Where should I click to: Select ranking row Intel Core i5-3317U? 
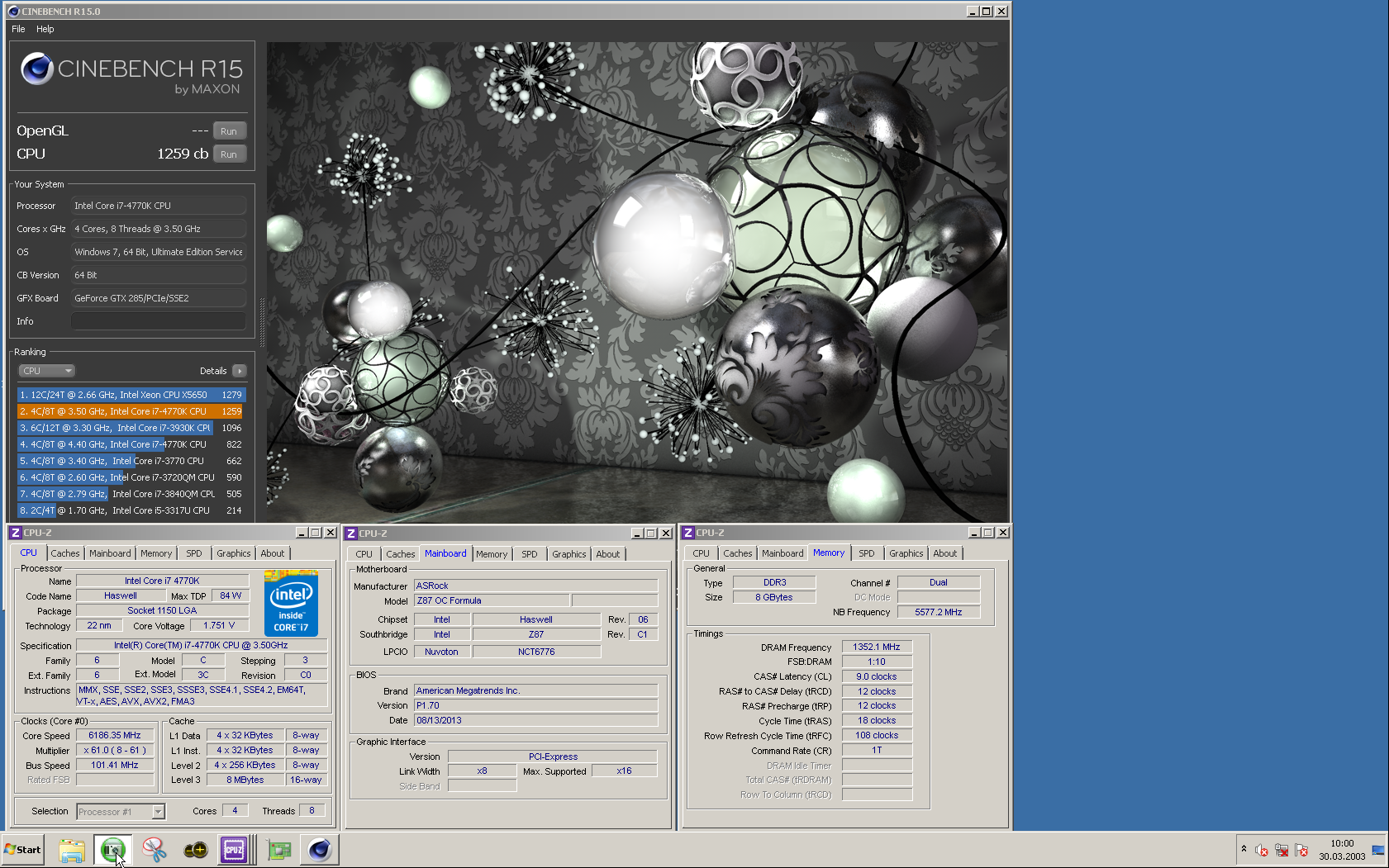pos(131,510)
